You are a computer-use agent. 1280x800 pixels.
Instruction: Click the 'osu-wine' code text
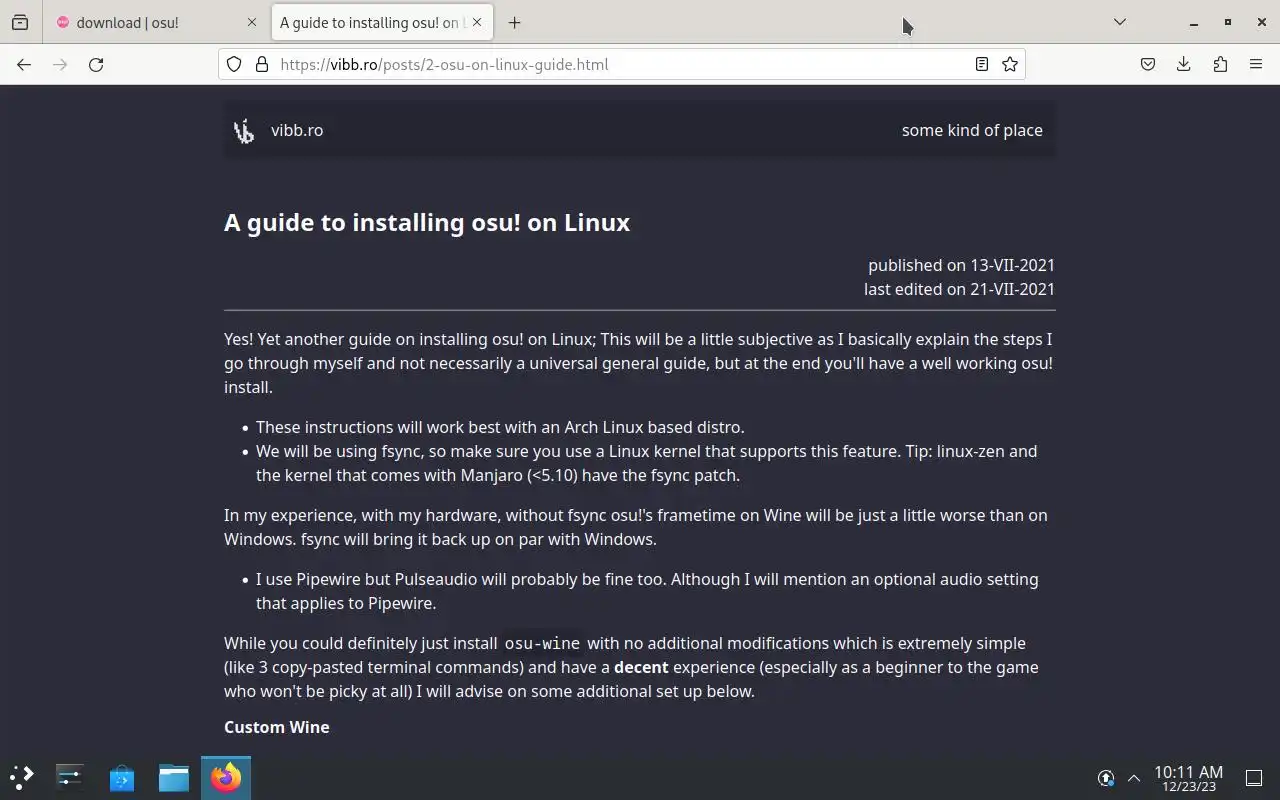click(542, 643)
